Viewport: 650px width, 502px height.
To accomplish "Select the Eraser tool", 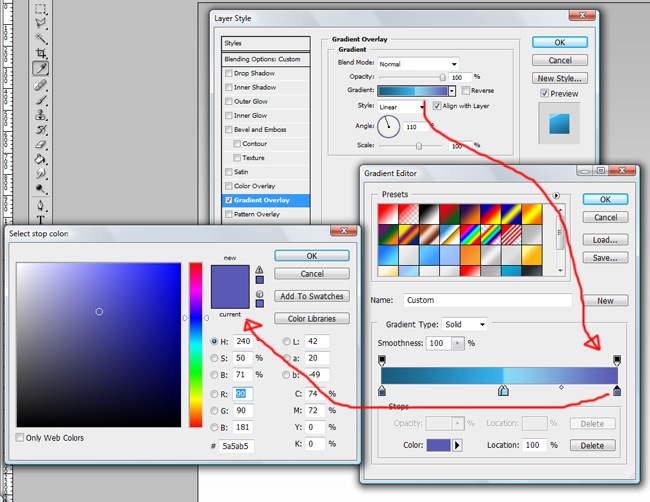I will coord(41,143).
